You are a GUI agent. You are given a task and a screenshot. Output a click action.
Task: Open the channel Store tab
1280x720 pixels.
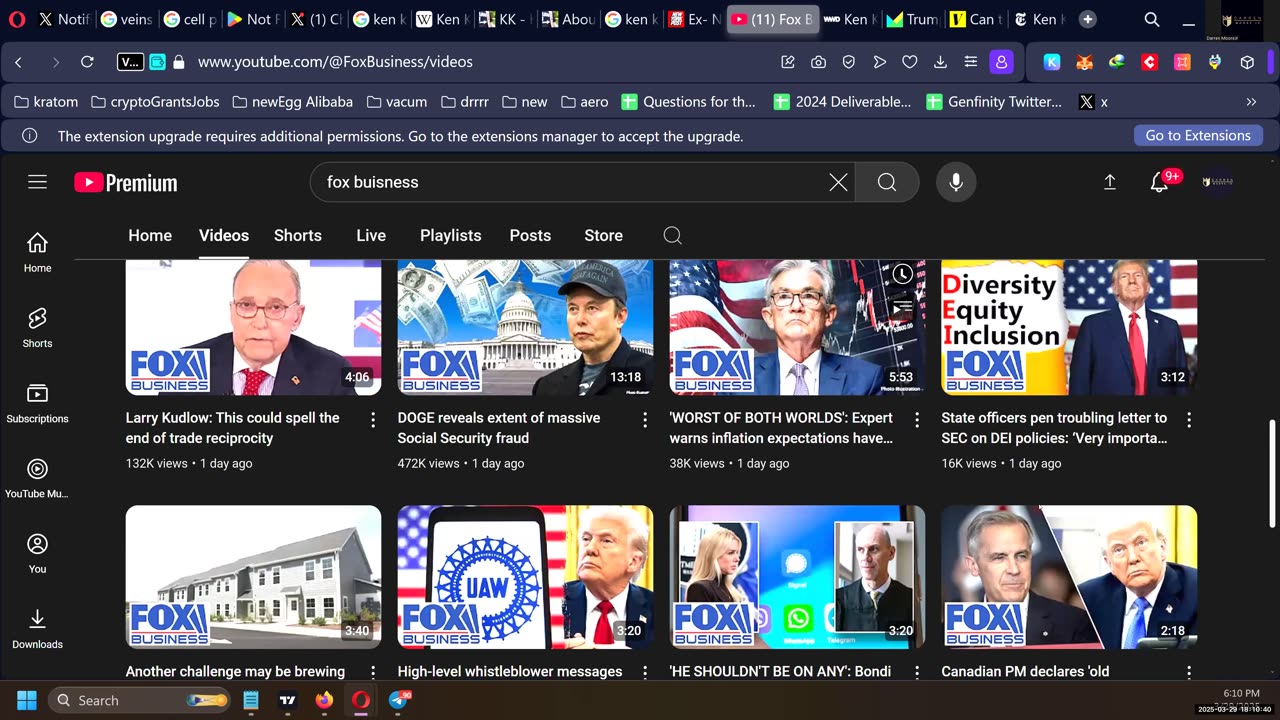[x=604, y=235]
